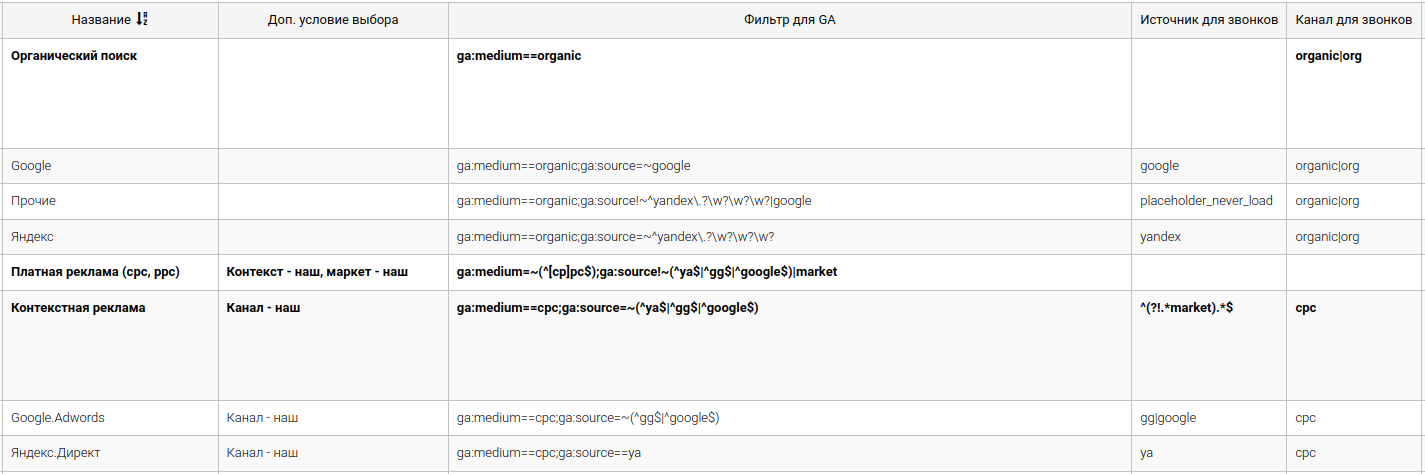Viewport: 1425px width, 474px height.
Task: Click the Источник для звонков column header
Action: [1208, 20]
